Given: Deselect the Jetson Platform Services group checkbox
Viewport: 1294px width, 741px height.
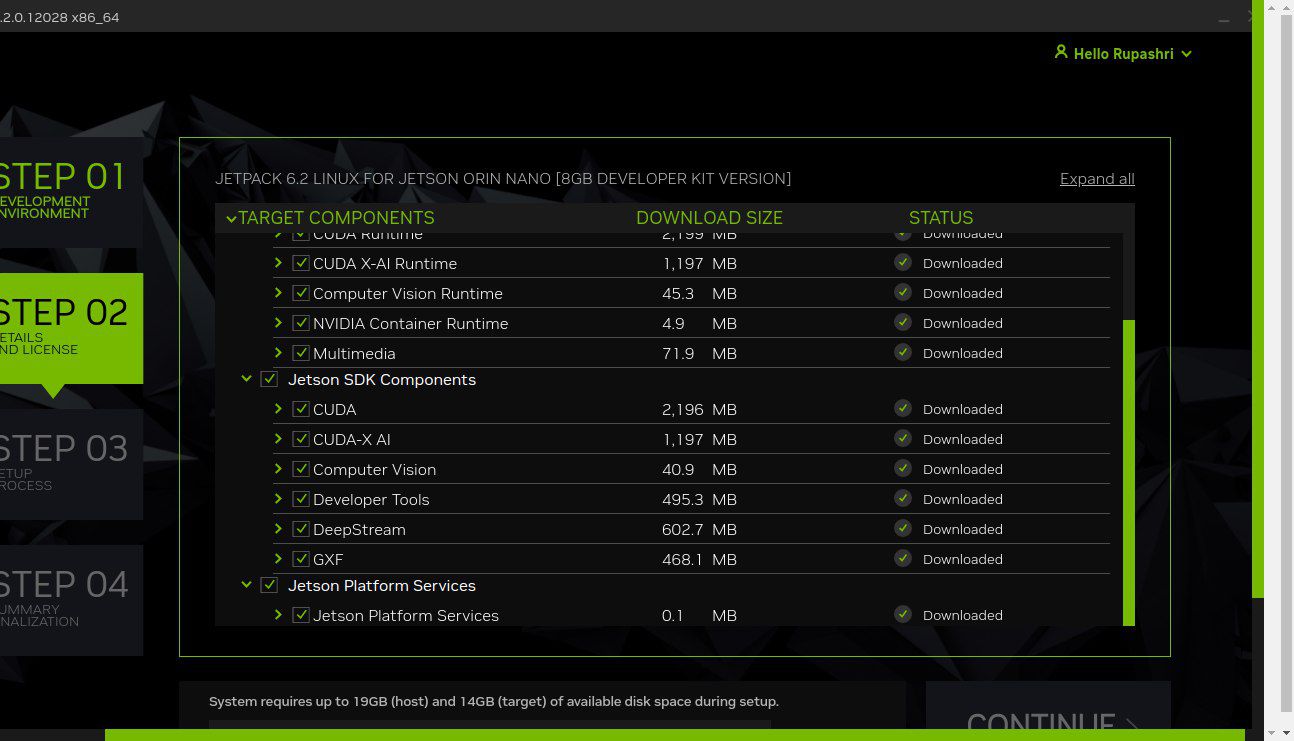Looking at the screenshot, I should [x=269, y=586].
